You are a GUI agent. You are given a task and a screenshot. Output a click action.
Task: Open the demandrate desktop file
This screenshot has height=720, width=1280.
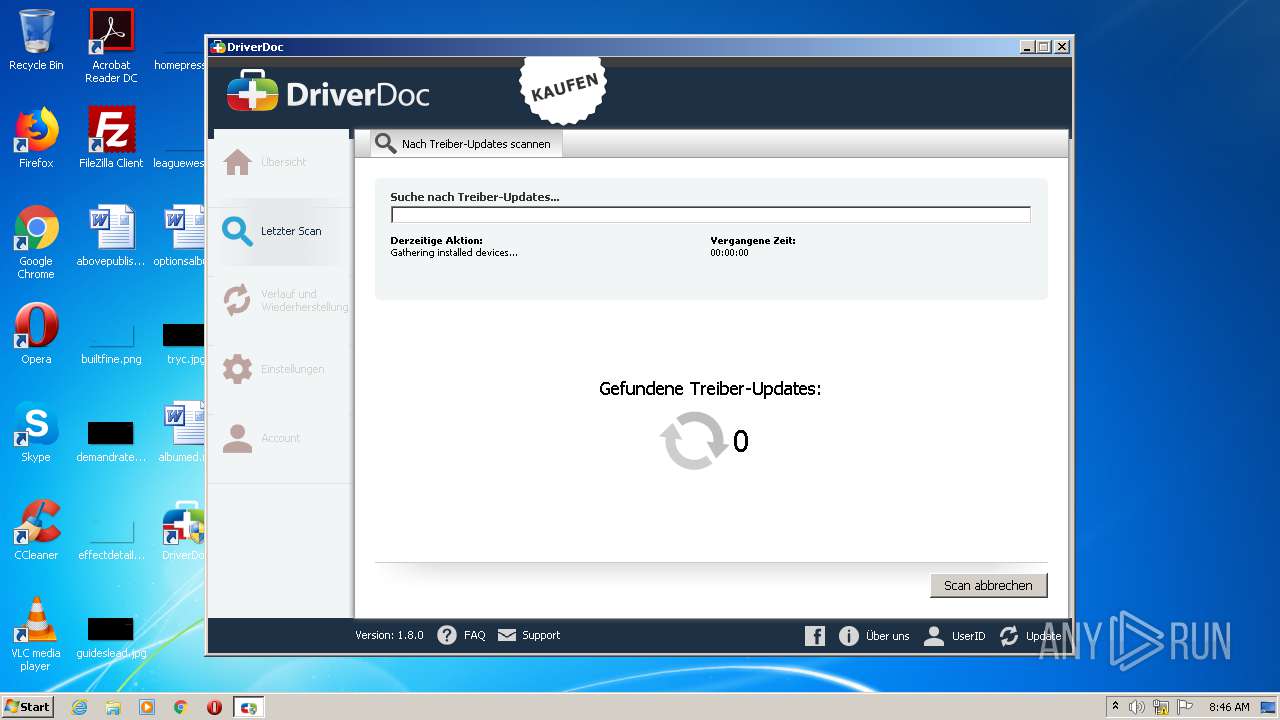[111, 442]
